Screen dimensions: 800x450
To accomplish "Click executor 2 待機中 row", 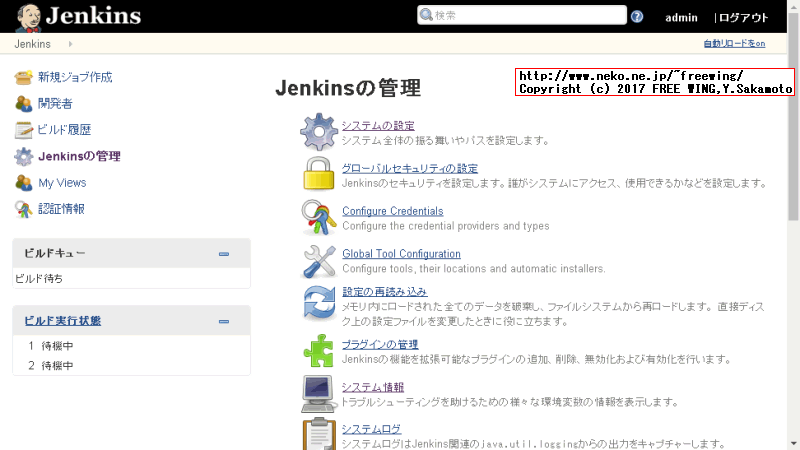I will (x=131, y=365).
